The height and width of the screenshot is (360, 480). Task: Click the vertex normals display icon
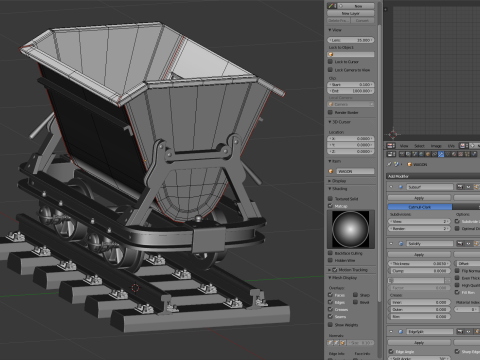(x=330, y=343)
